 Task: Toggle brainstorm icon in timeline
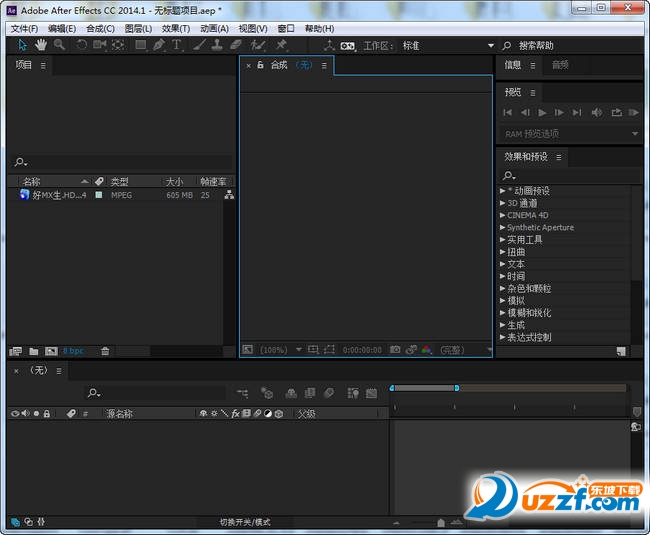pyautogui.click(x=353, y=393)
